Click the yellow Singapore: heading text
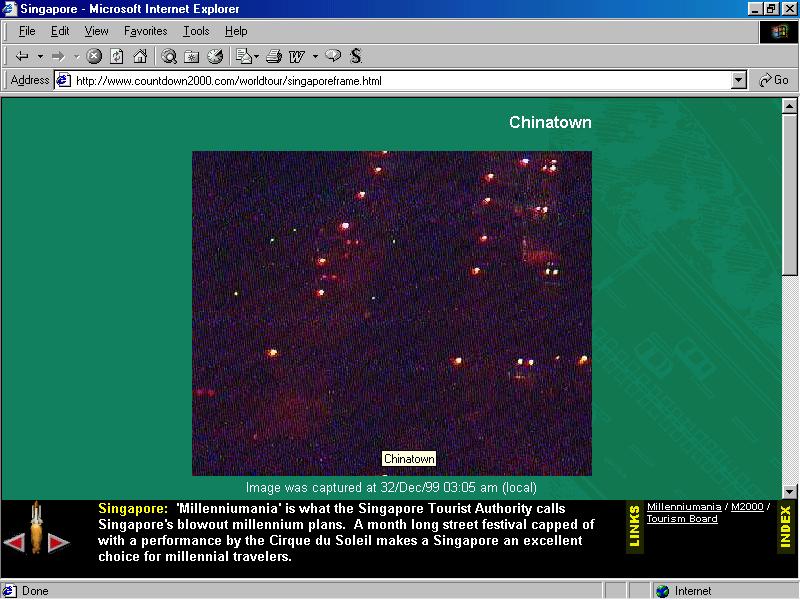Image resolution: width=800 pixels, height=600 pixels. tap(133, 509)
